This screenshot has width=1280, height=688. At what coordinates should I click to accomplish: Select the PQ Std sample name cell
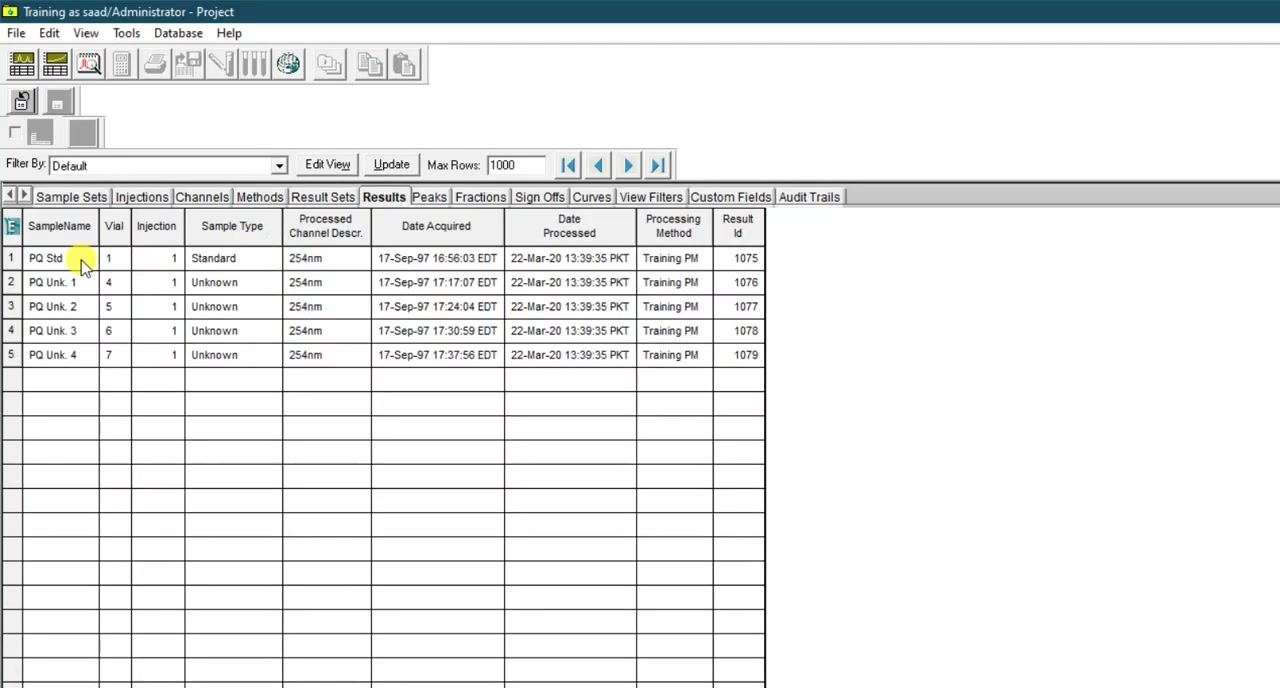[x=60, y=258]
